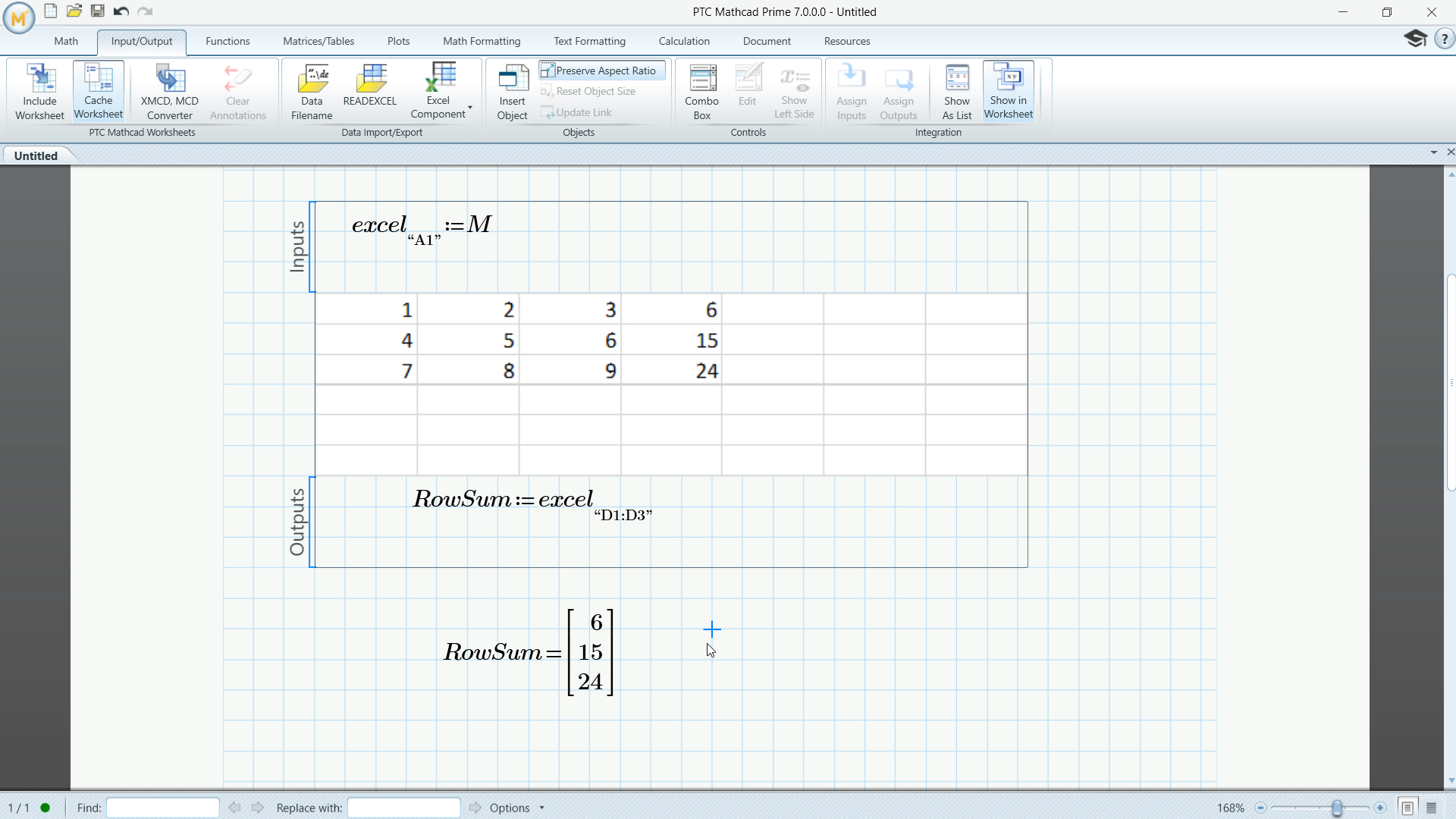Viewport: 1456px width, 819px height.
Task: Open the worksheet tab list dropdown
Action: tap(1434, 152)
